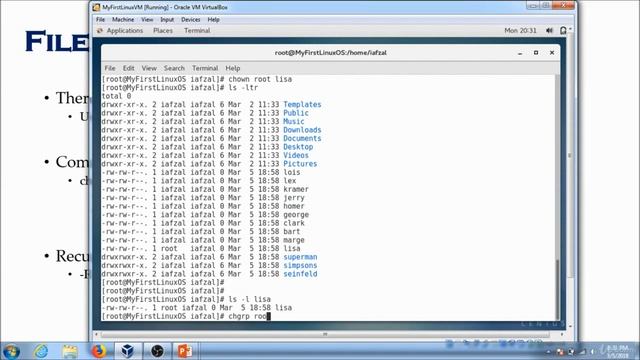Switch to VirtualBox taskbar icon
The image size is (640, 360).
tap(127, 351)
